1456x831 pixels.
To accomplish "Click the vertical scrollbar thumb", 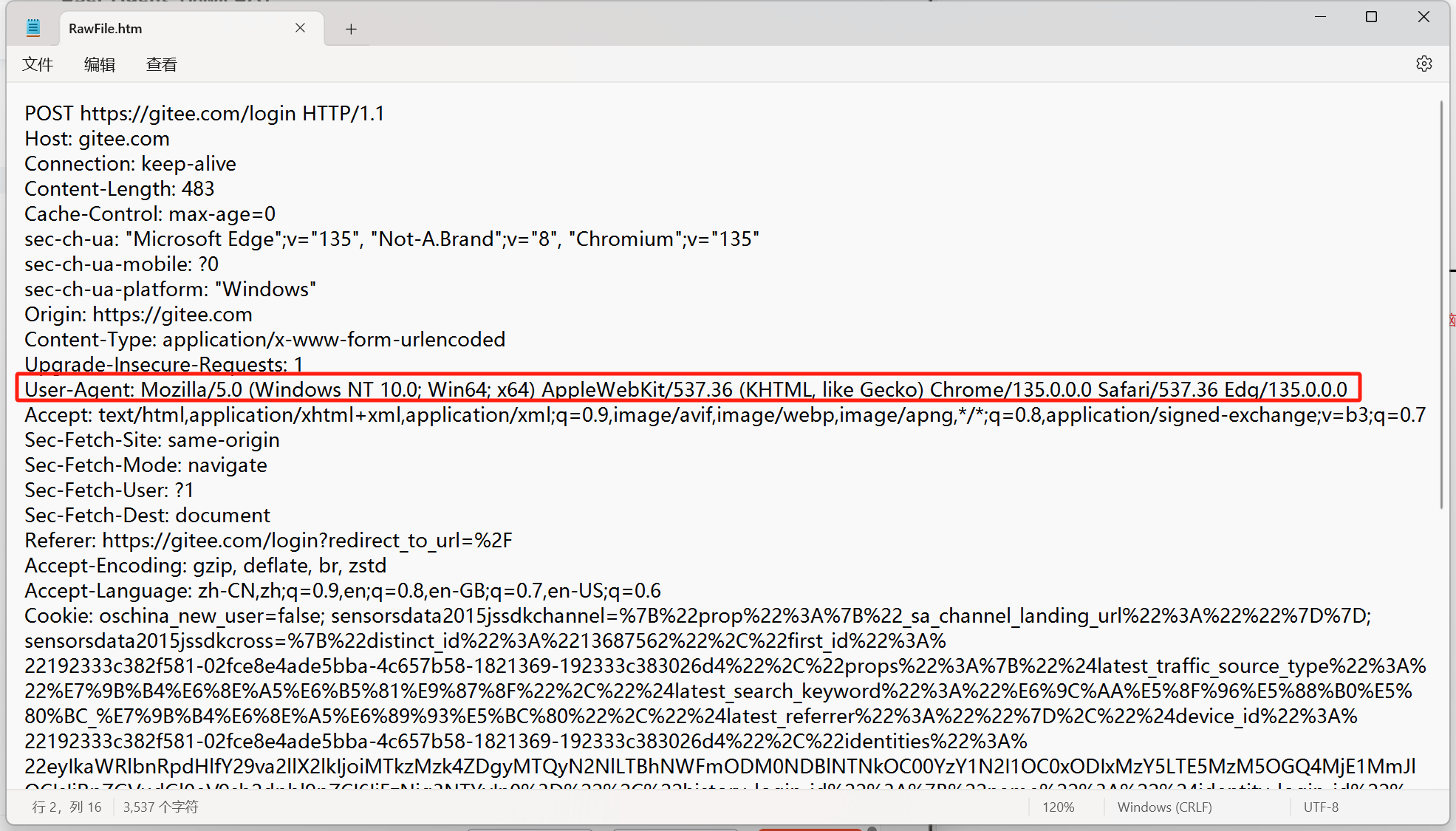I will click(1440, 303).
